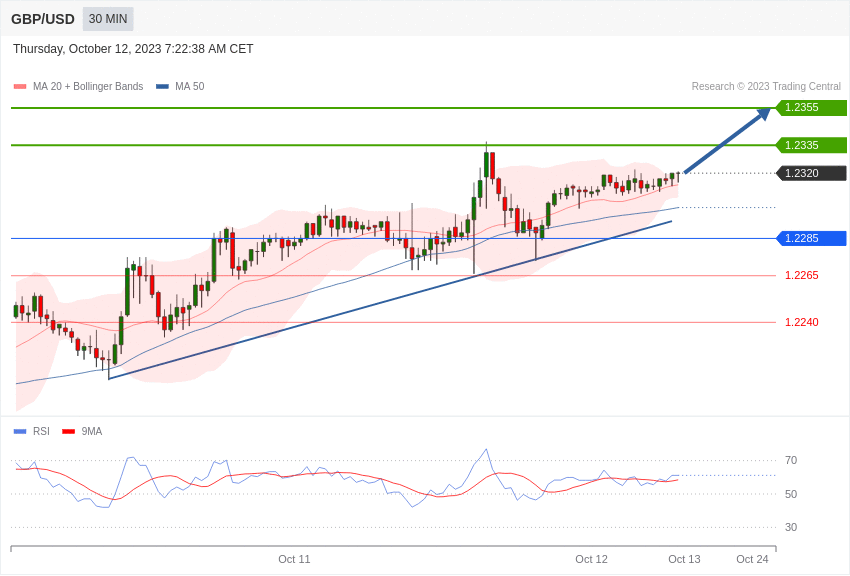Click the Oct 12 date axis label
The height and width of the screenshot is (576, 850).
point(591,559)
